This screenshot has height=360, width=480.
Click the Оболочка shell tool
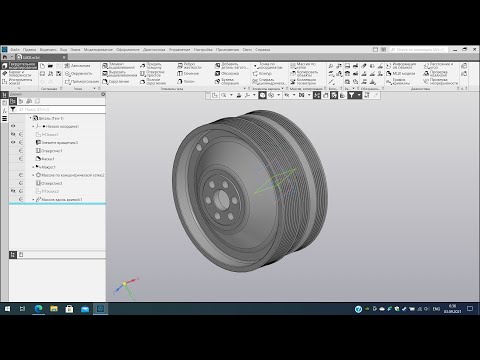point(227,73)
